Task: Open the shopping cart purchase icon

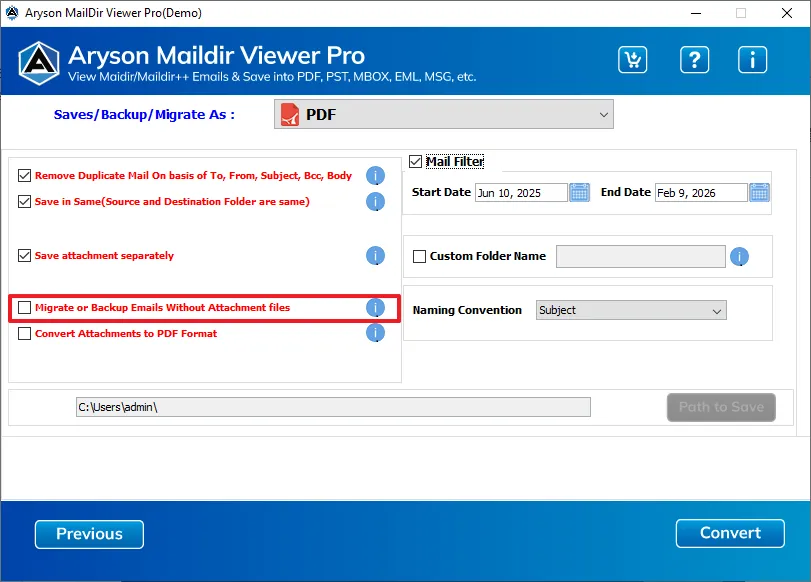Action: pos(632,60)
